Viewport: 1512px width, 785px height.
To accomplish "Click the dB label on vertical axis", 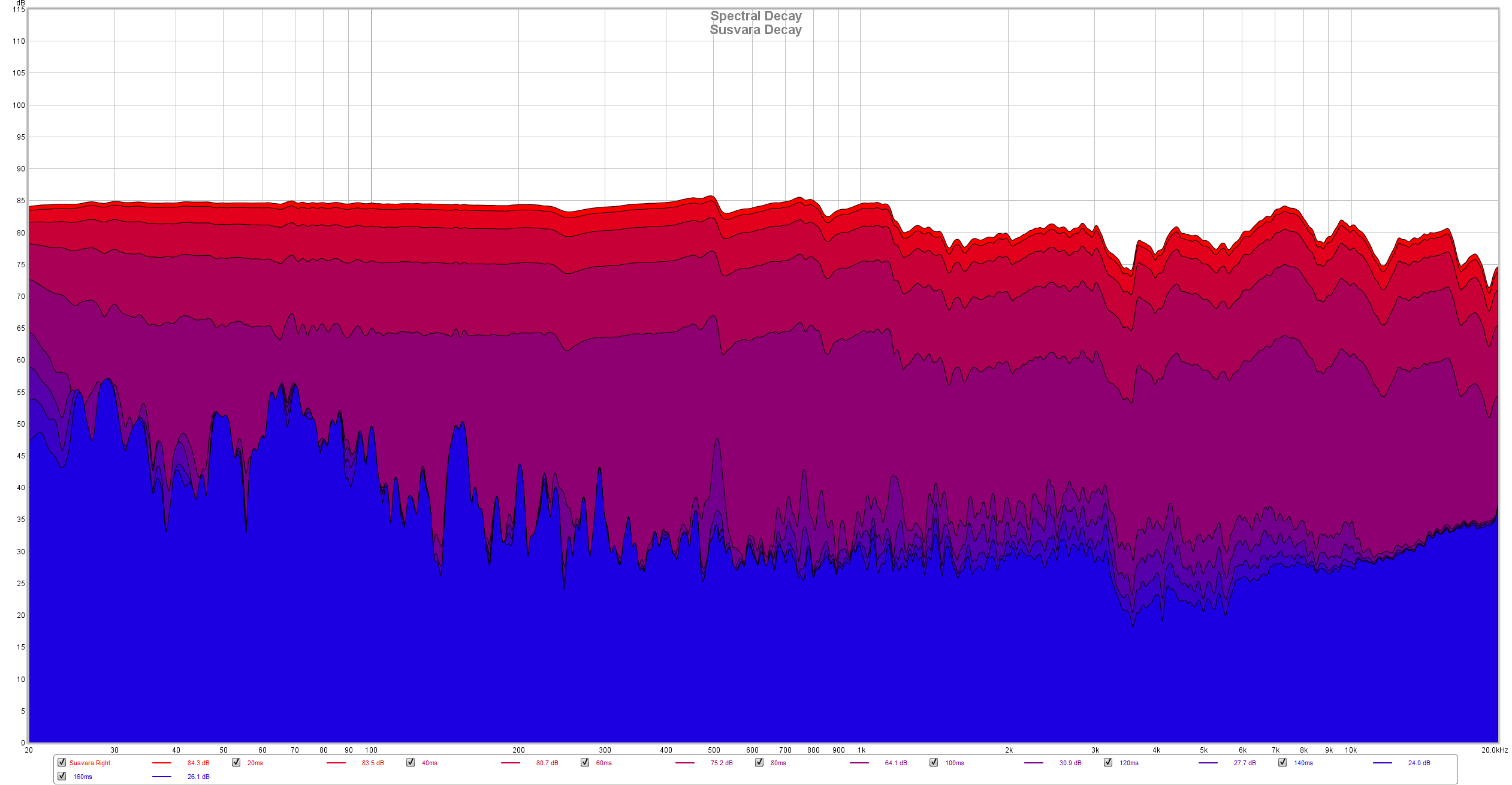I will [x=21, y=4].
